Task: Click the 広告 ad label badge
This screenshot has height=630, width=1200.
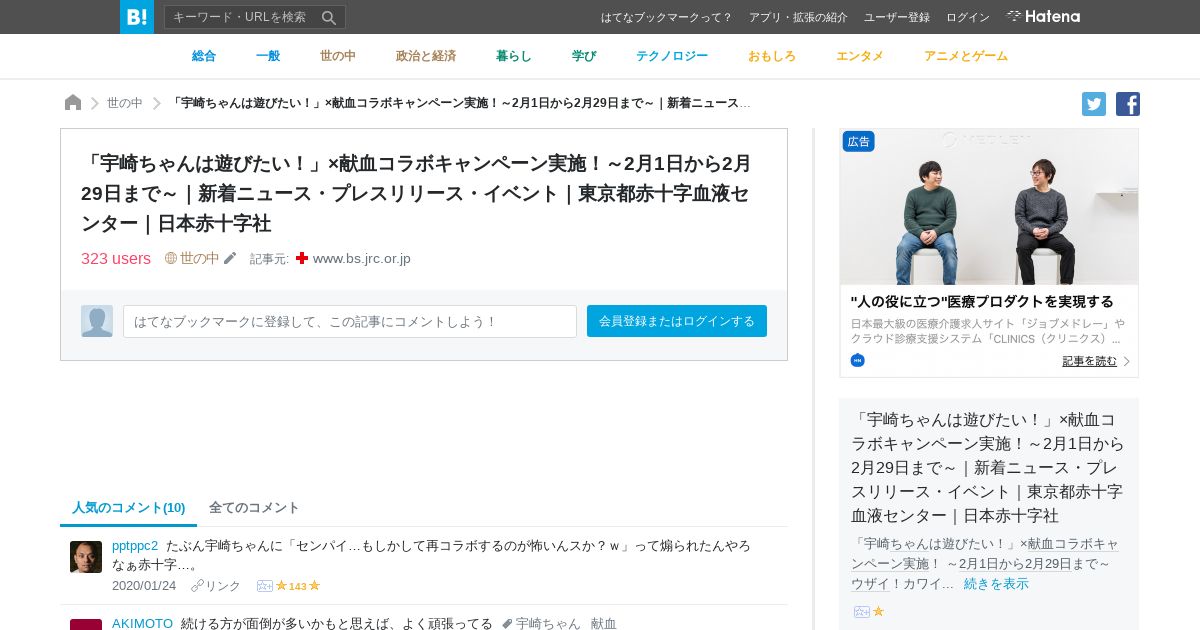Action: coord(858,141)
